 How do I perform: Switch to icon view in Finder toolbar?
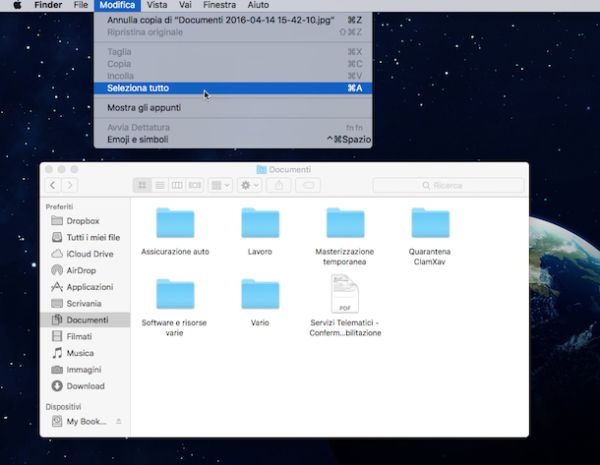tap(142, 186)
